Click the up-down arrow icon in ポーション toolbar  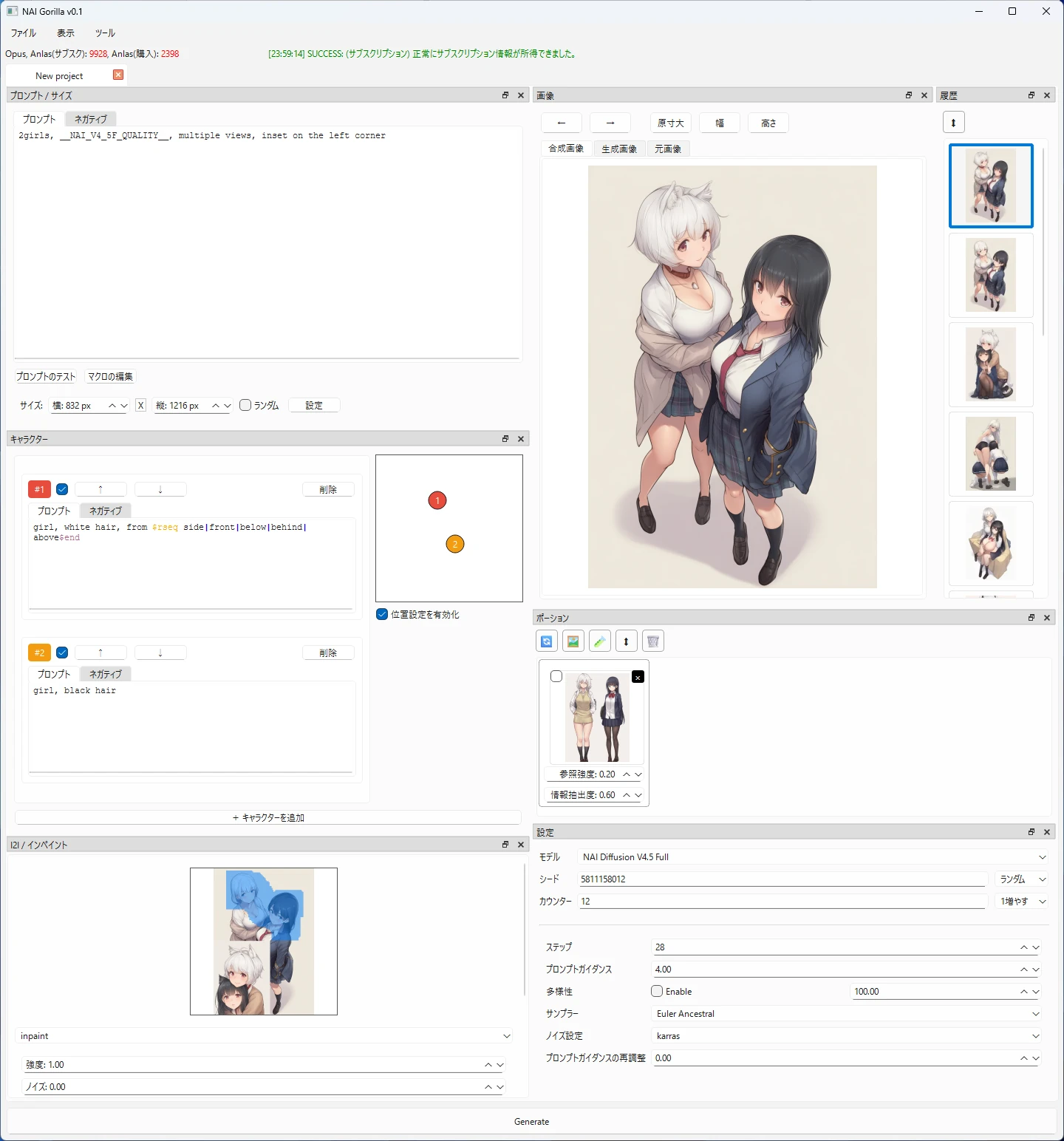pyautogui.click(x=627, y=641)
